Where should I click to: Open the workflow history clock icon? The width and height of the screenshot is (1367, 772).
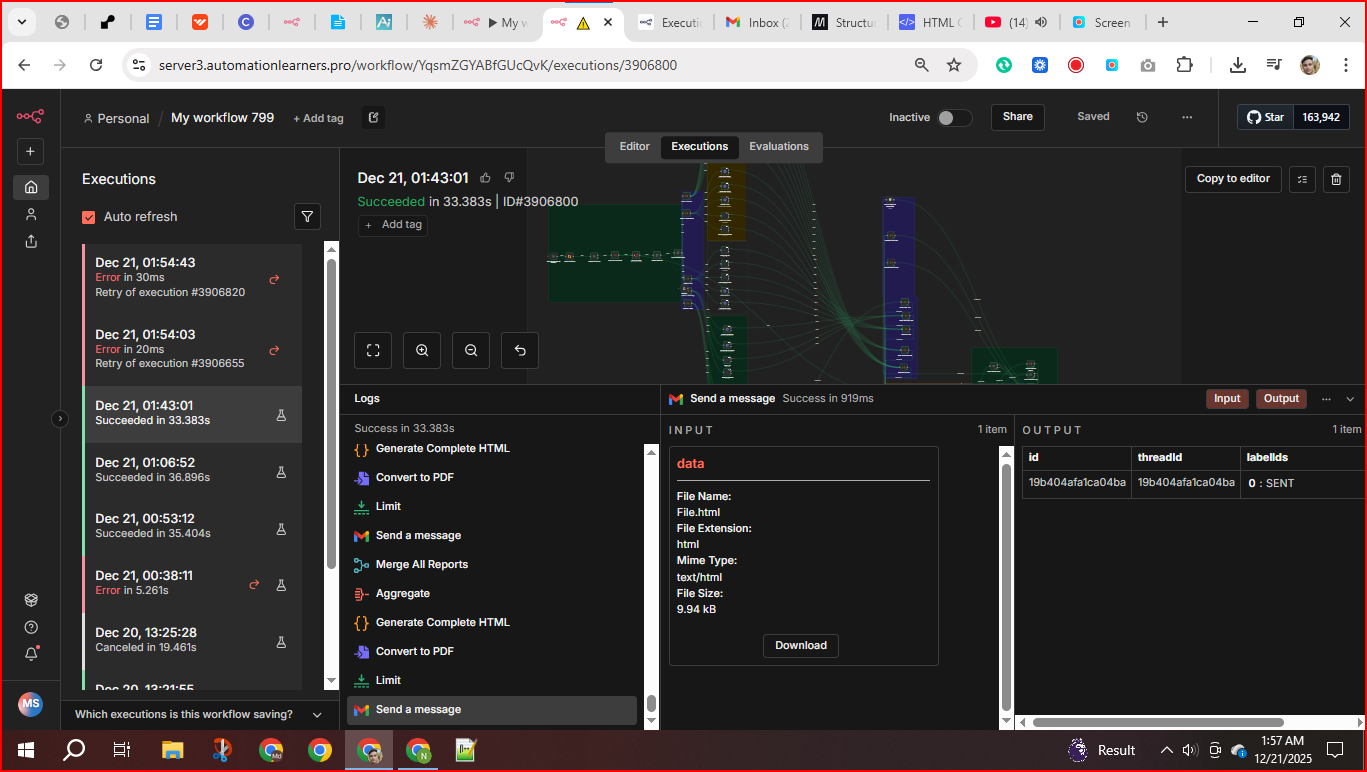(x=1142, y=117)
